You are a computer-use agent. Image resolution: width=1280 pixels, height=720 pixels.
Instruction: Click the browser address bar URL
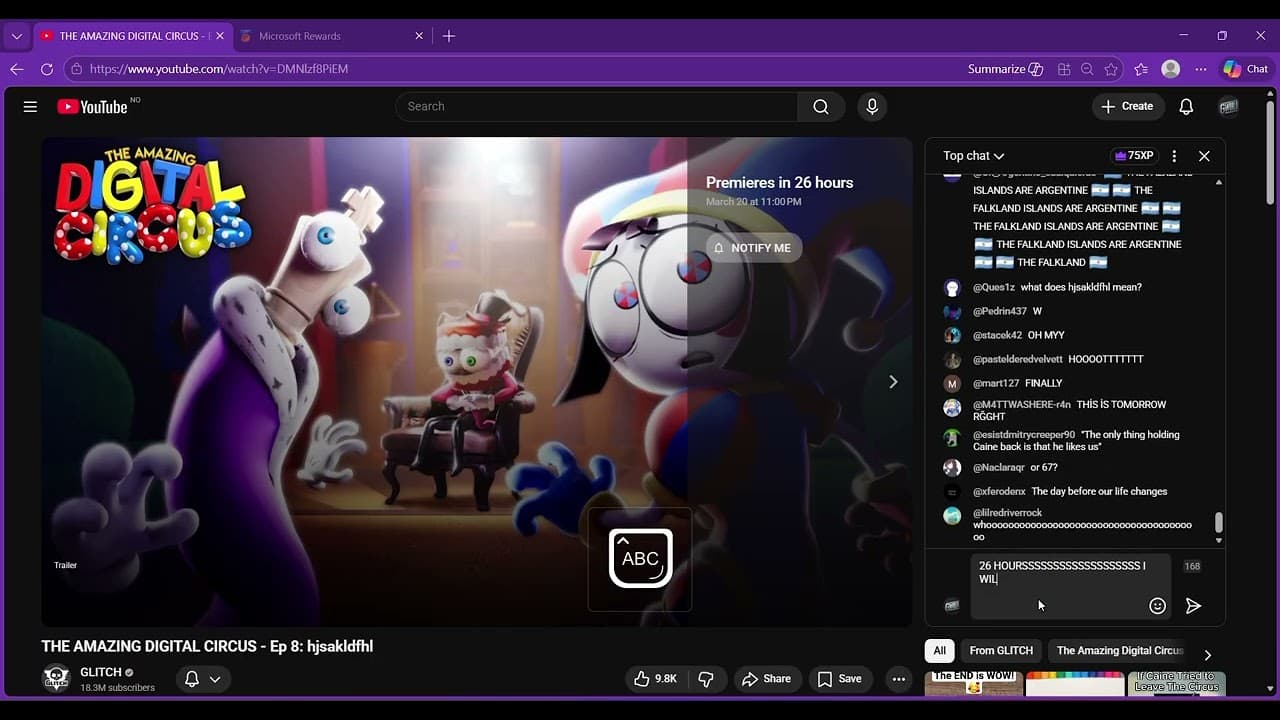click(219, 69)
